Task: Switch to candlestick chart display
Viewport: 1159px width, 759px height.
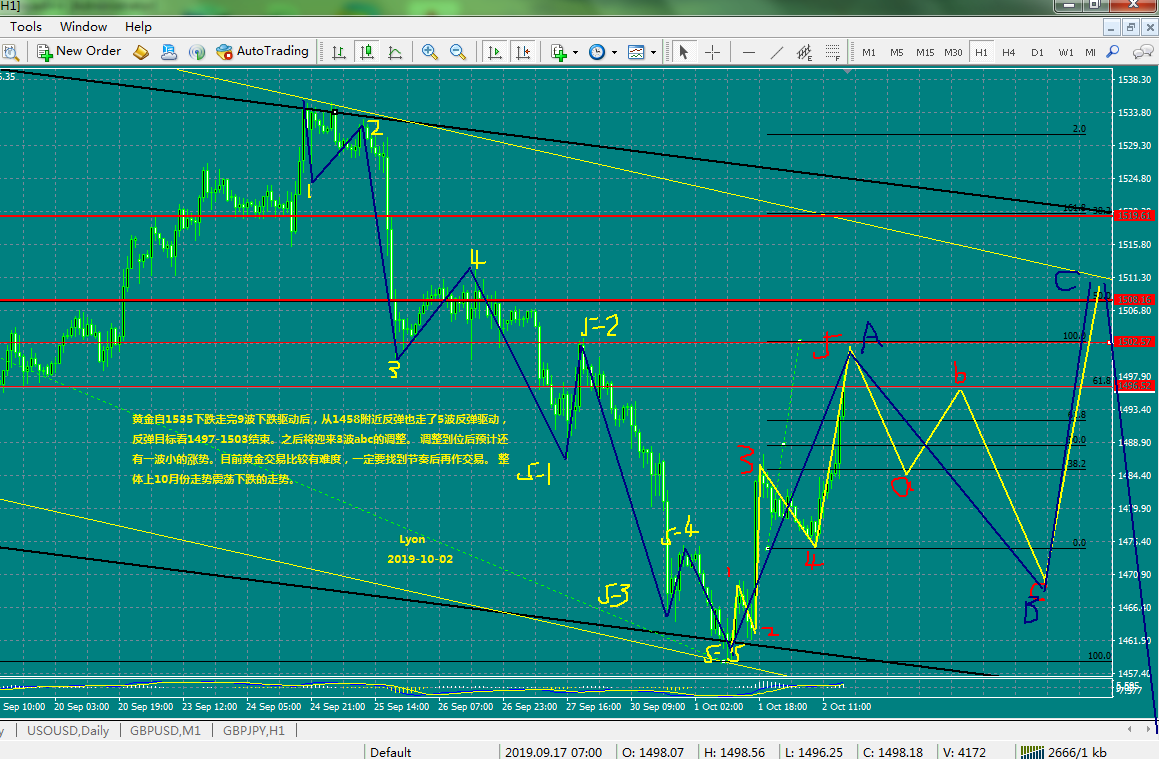Action: click(x=367, y=52)
